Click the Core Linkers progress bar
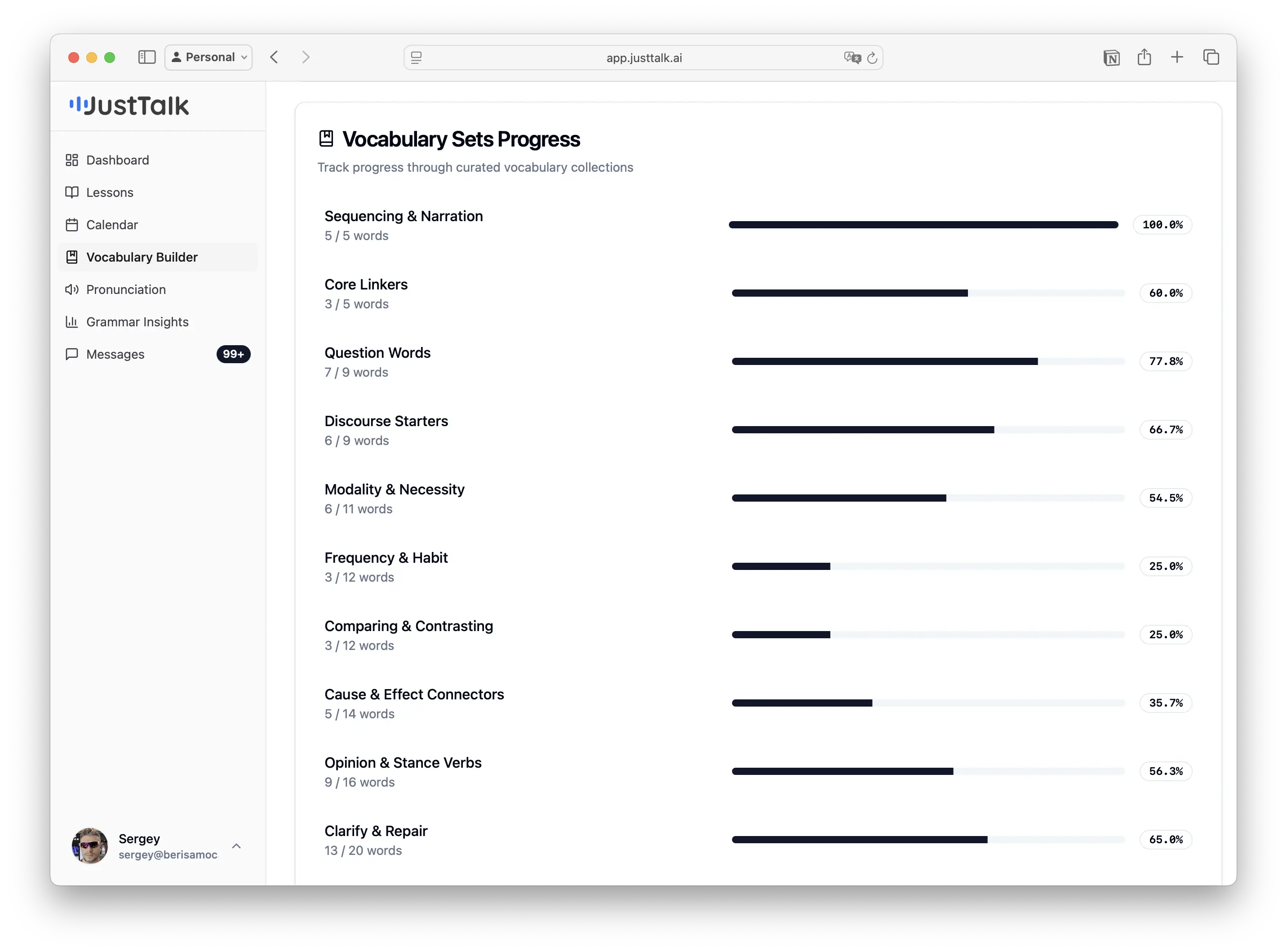 click(928, 293)
